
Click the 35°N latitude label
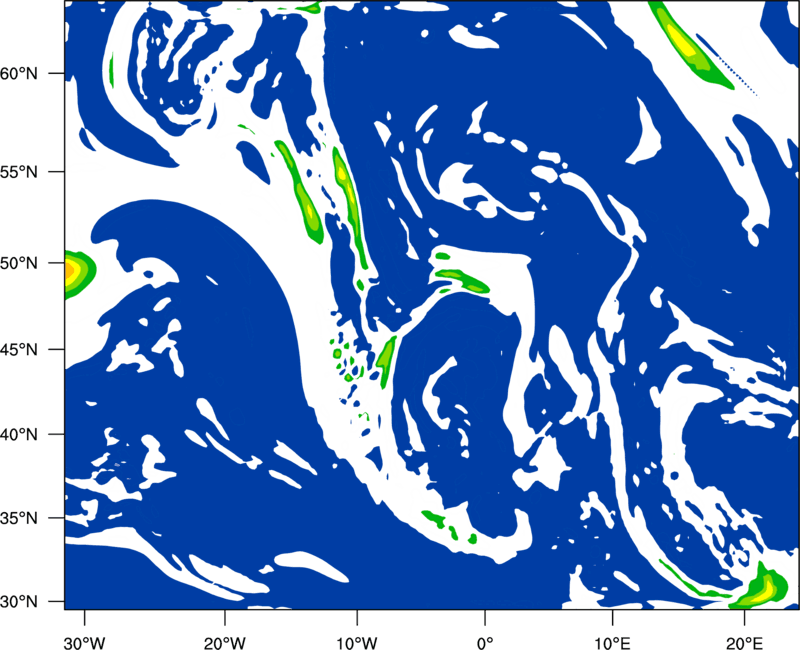pyautogui.click(x=19, y=518)
